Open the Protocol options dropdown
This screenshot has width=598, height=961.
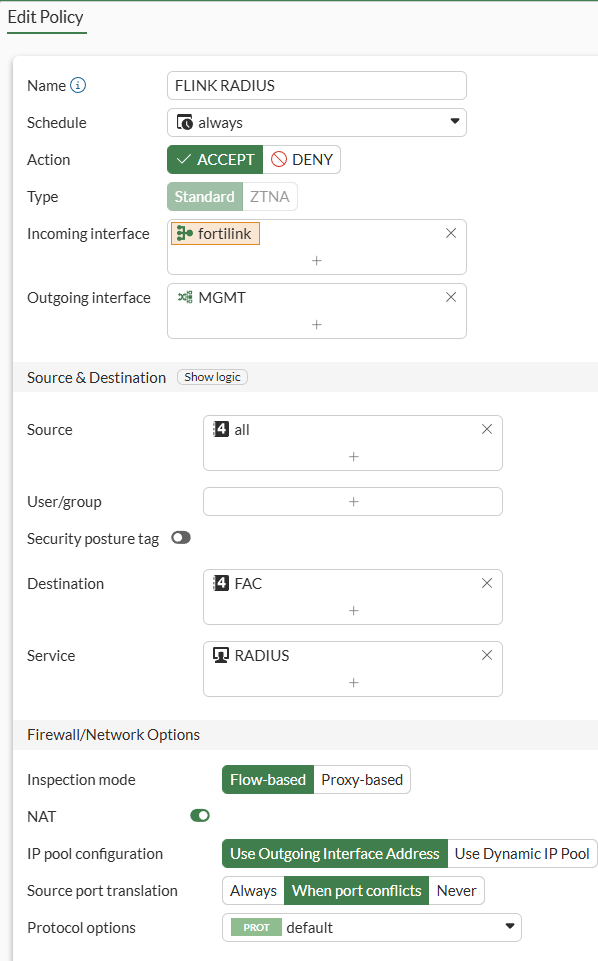pyautogui.click(x=372, y=927)
